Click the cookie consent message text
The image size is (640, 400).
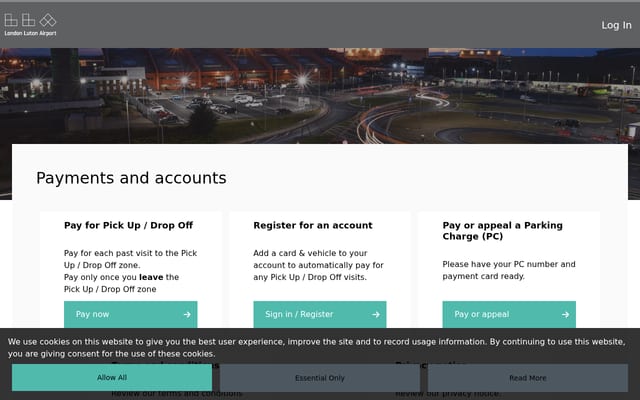tap(316, 348)
